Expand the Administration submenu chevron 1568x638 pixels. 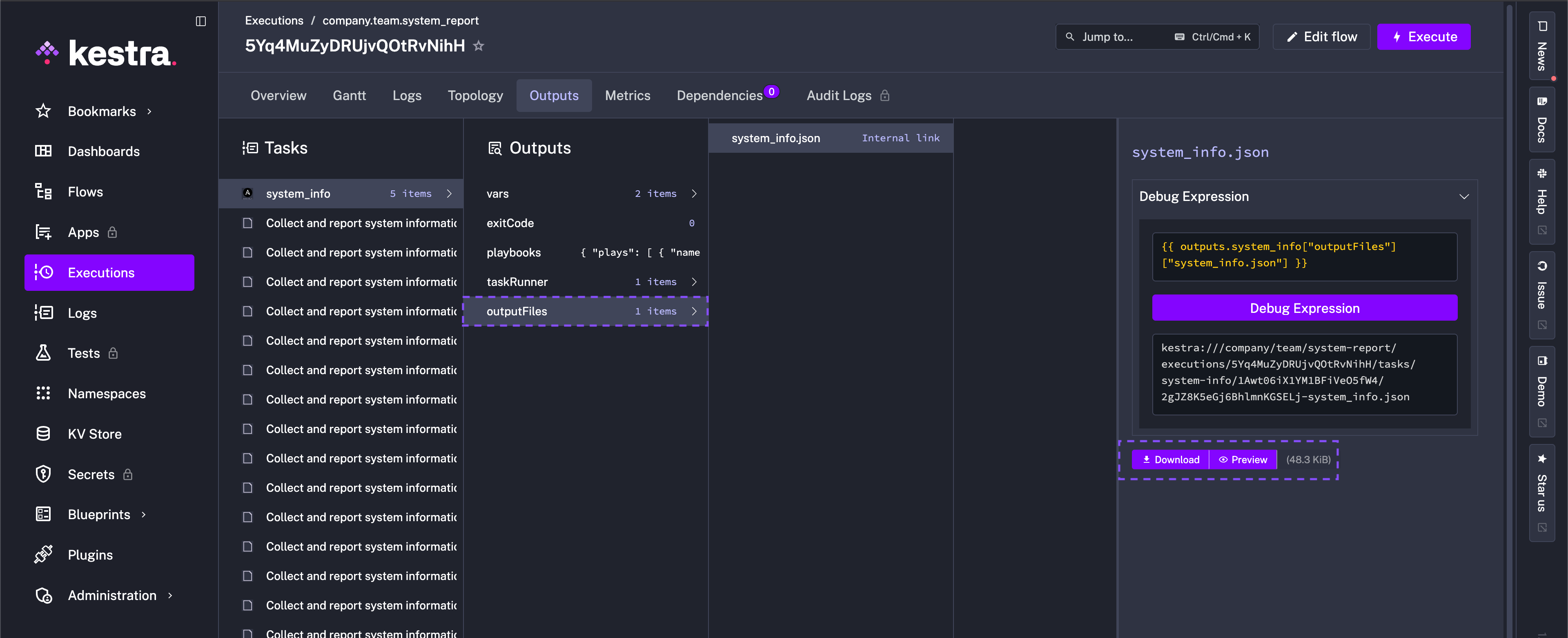pyautogui.click(x=170, y=596)
